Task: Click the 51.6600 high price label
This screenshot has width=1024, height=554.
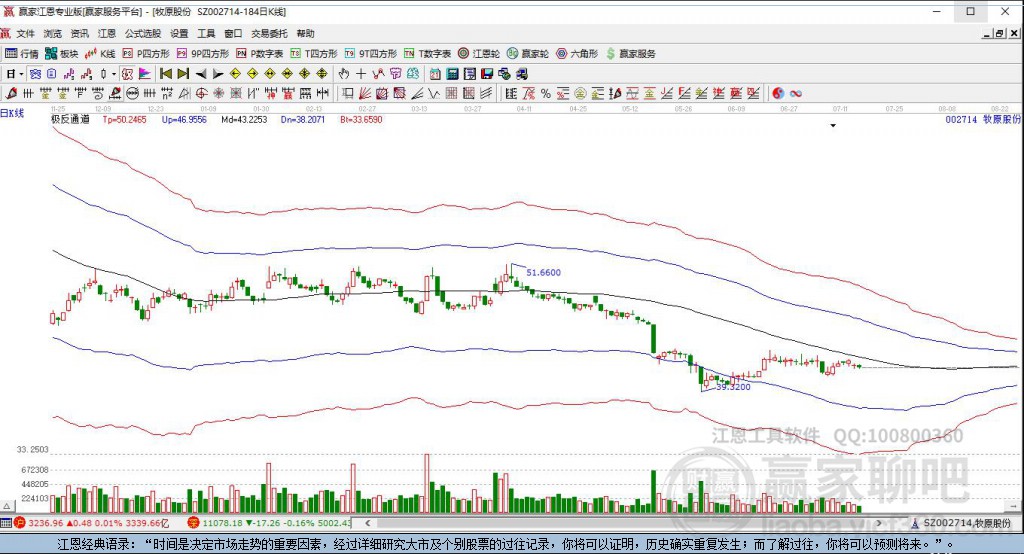Action: click(543, 272)
